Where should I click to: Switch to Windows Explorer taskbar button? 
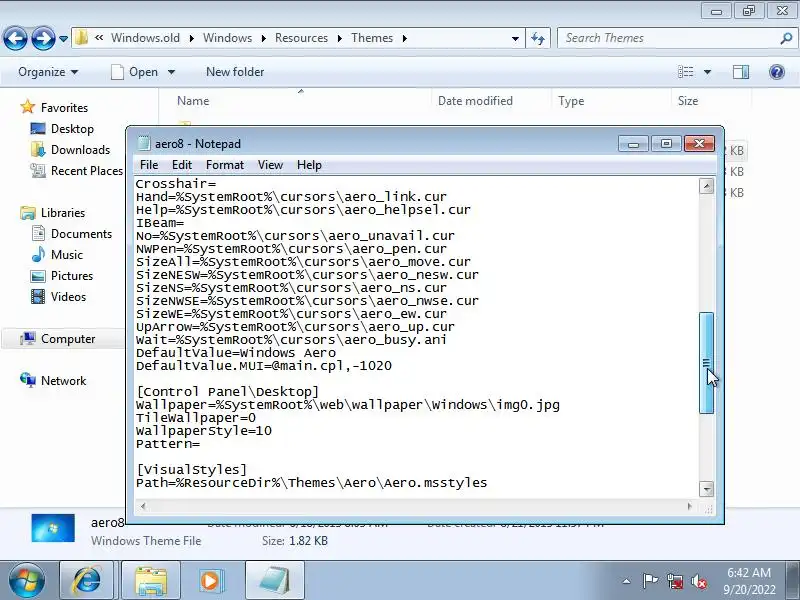[x=151, y=580]
